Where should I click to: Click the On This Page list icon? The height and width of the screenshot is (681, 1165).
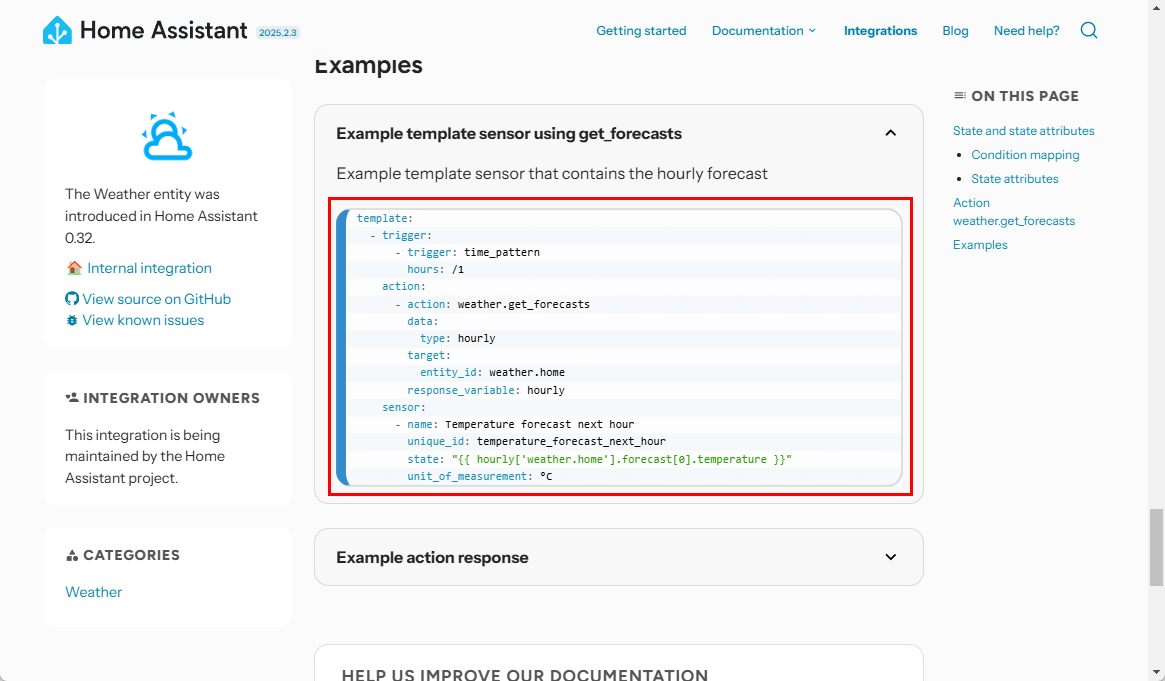pos(960,96)
